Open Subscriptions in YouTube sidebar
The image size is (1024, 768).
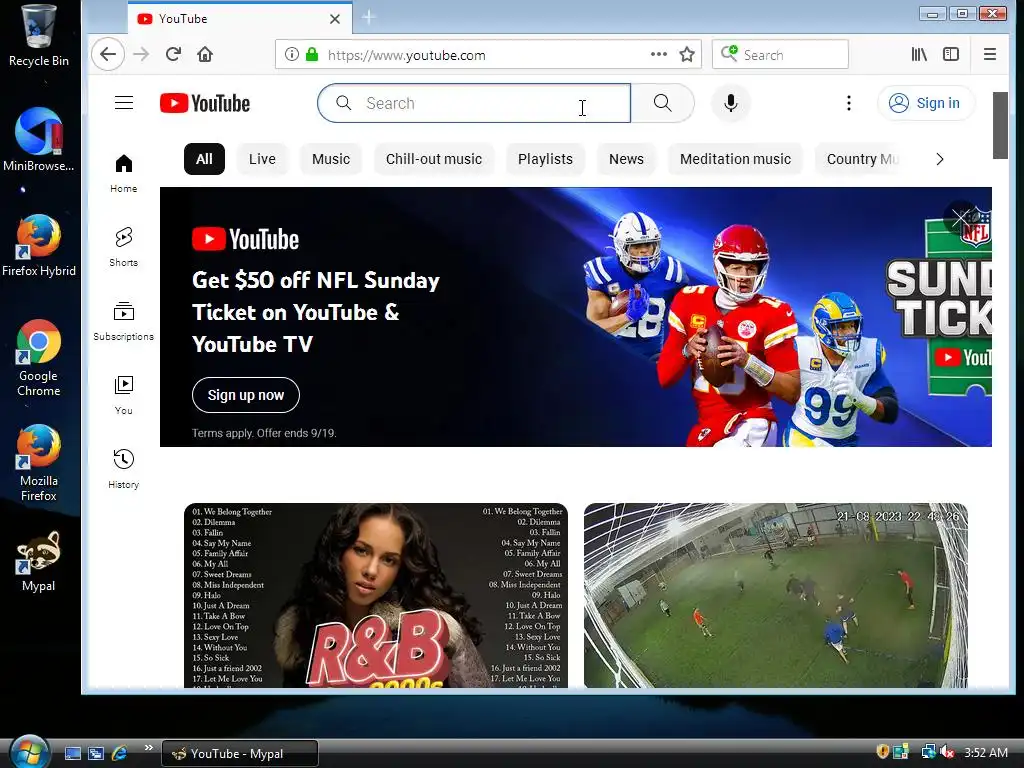(123, 321)
